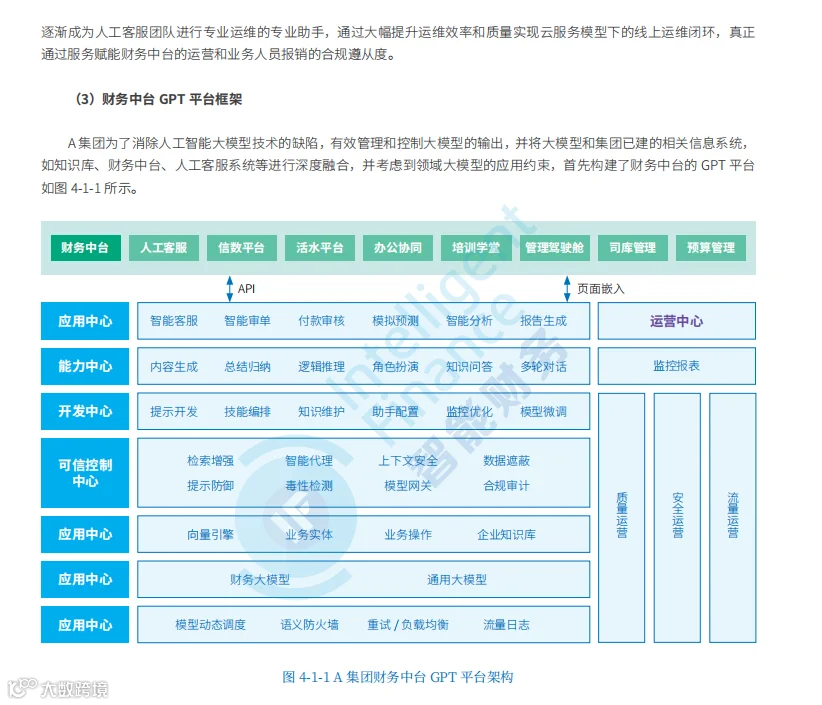Viewport: 822px width, 705px height.
Task: Click the blue 开发中心 label
Action: pos(85,411)
